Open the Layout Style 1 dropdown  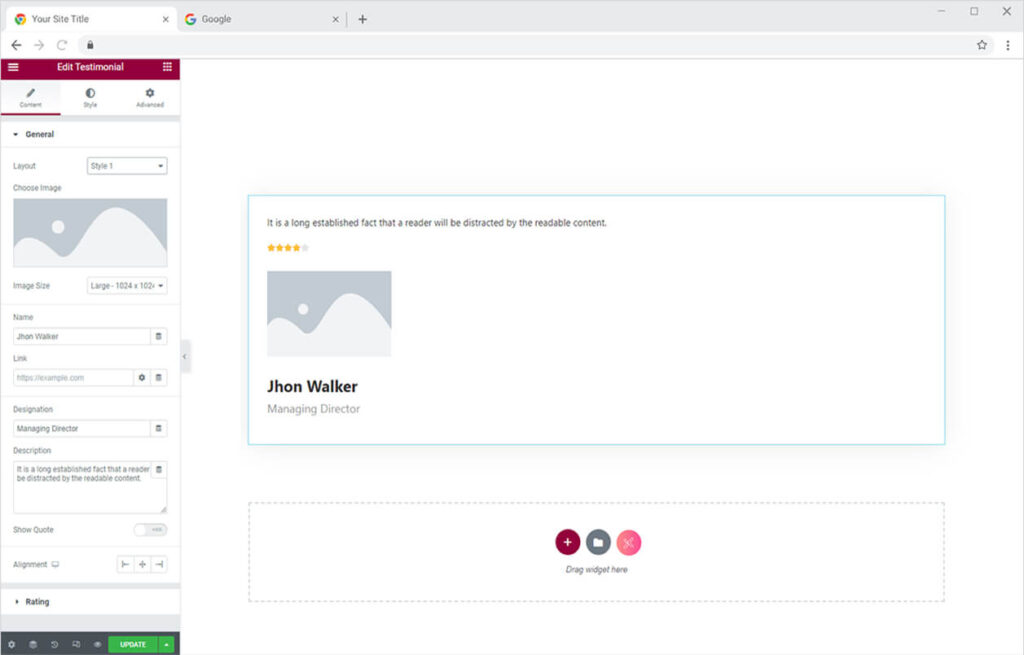(127, 166)
